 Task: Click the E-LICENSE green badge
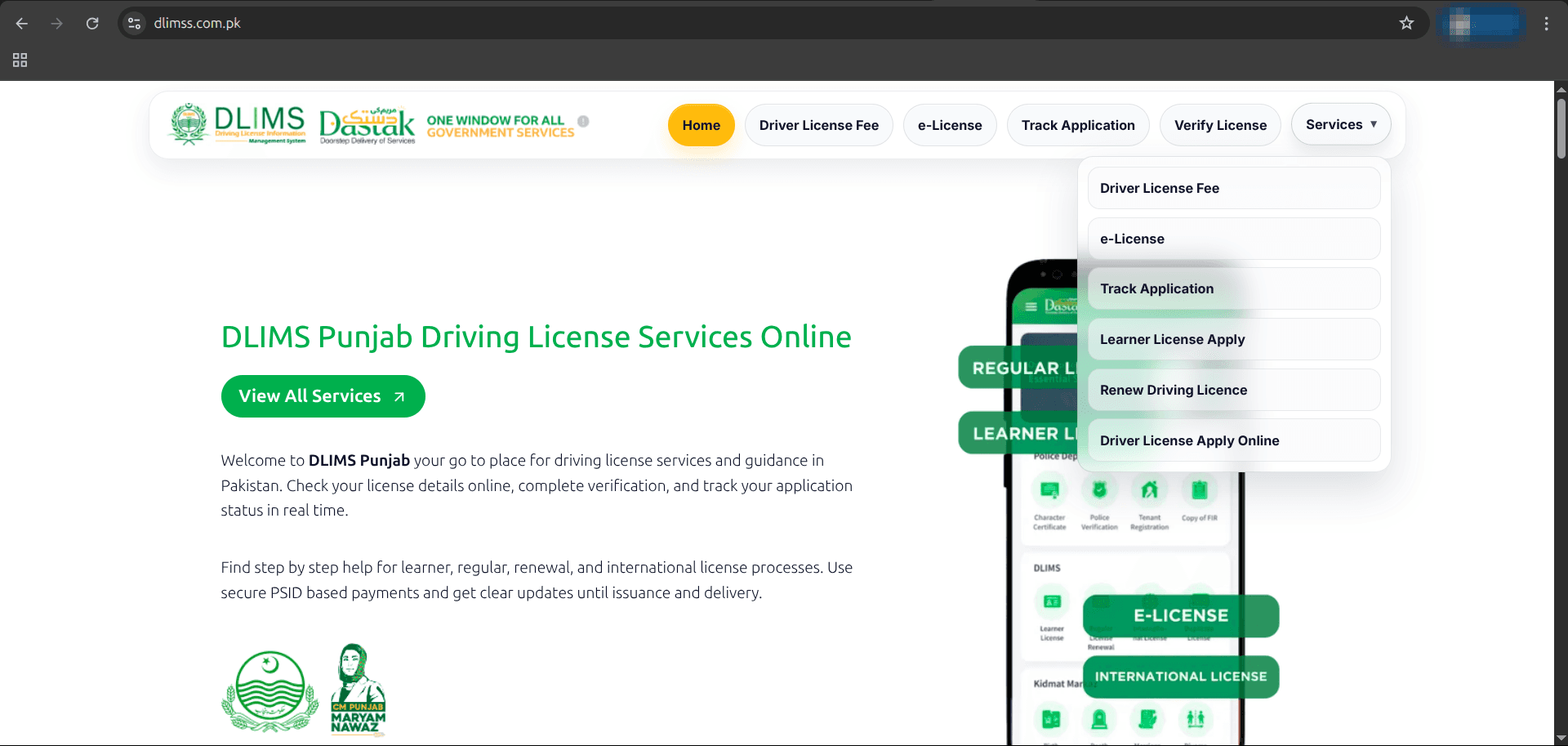[1181, 616]
